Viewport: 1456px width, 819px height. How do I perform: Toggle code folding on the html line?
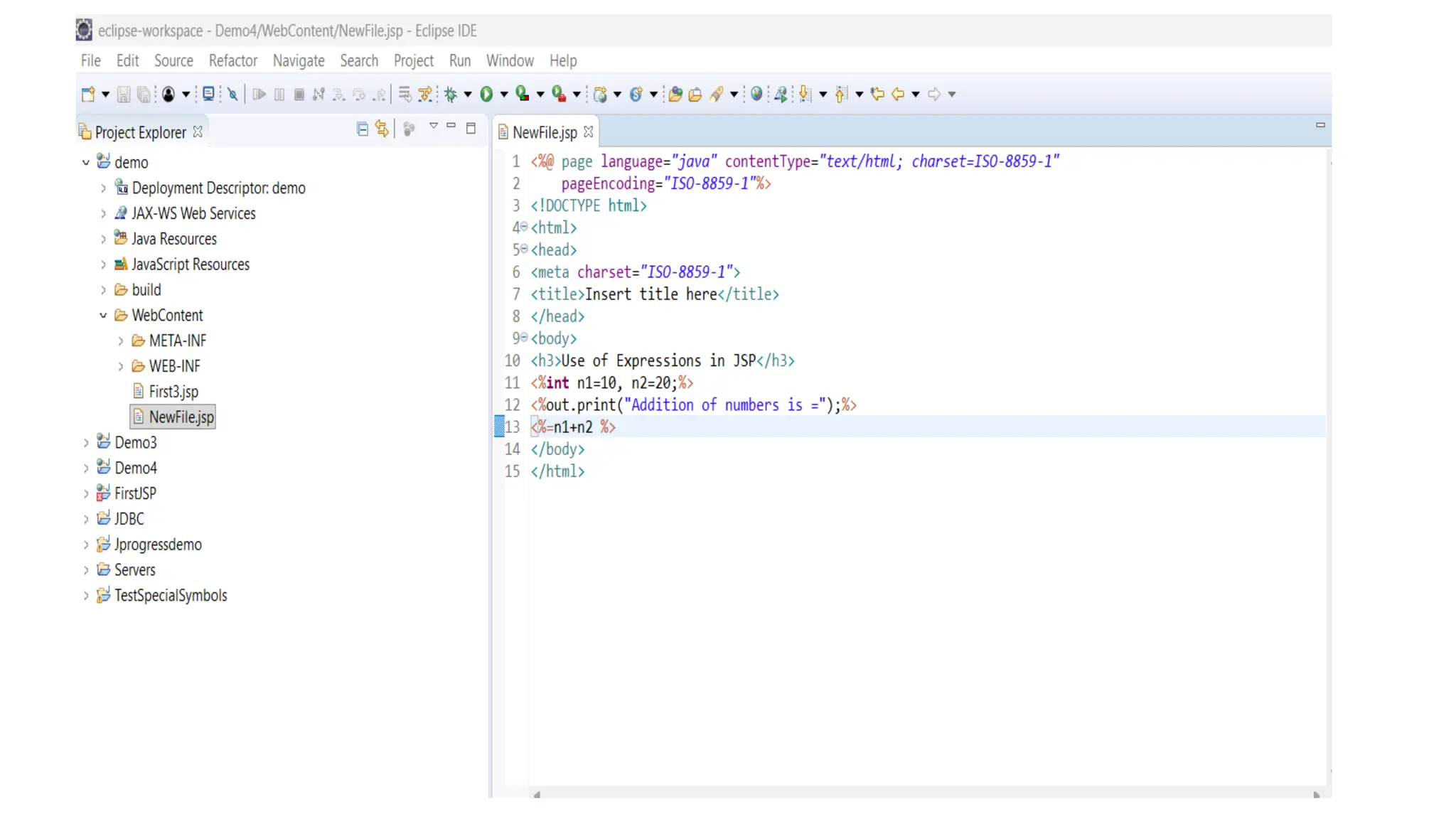click(524, 227)
